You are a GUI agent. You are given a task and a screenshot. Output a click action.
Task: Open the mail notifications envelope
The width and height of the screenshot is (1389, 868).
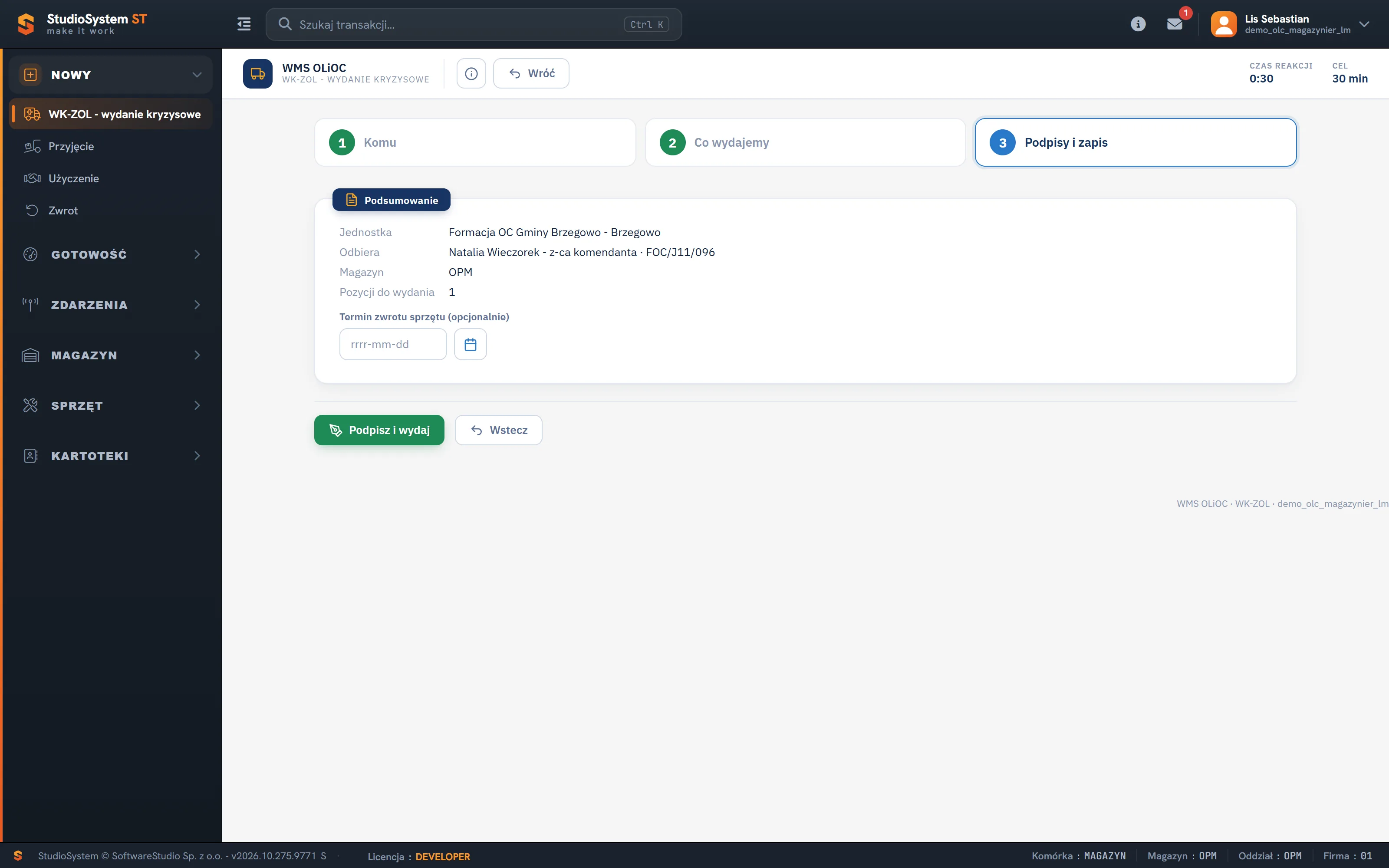click(x=1174, y=24)
